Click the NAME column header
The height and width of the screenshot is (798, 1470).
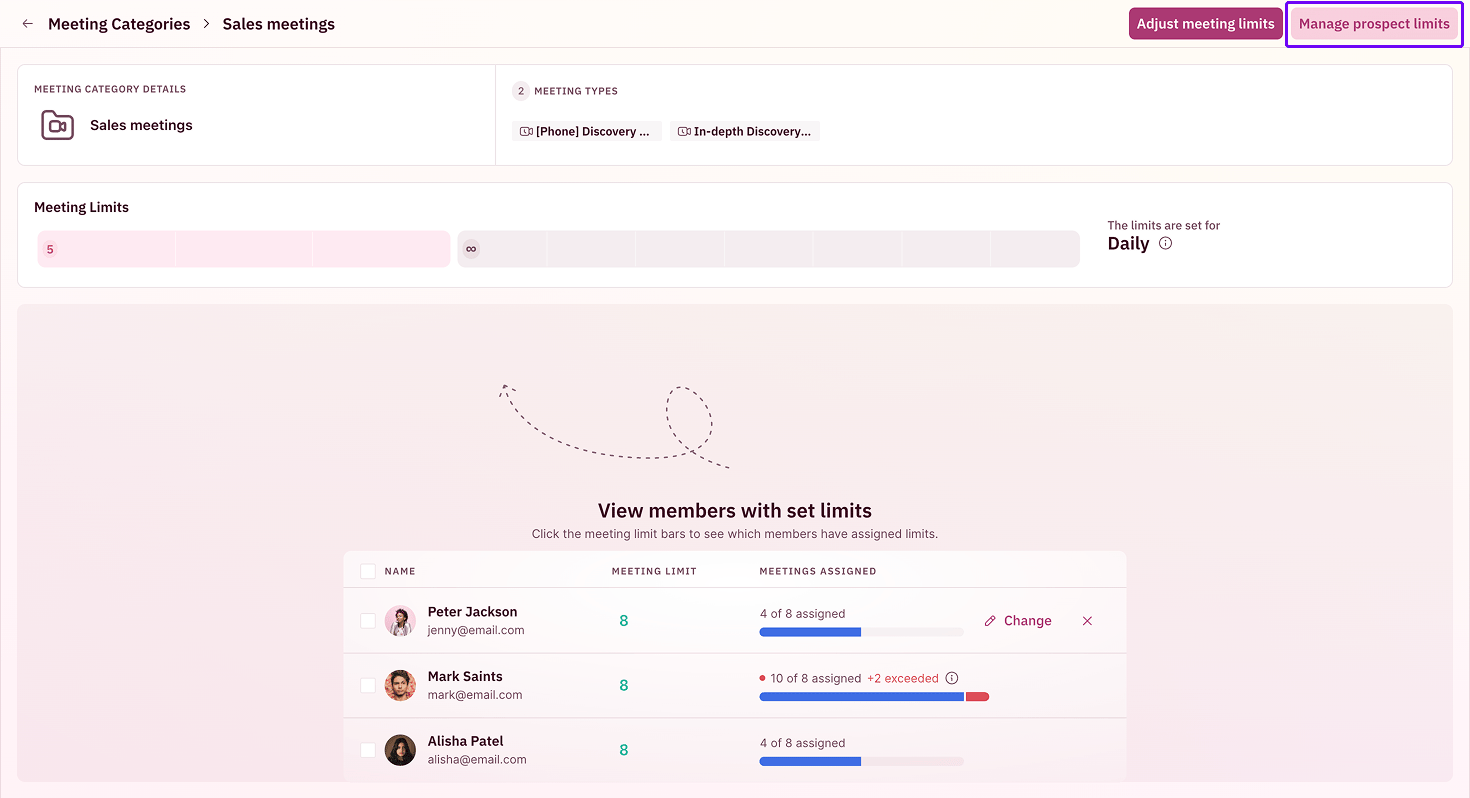400,571
